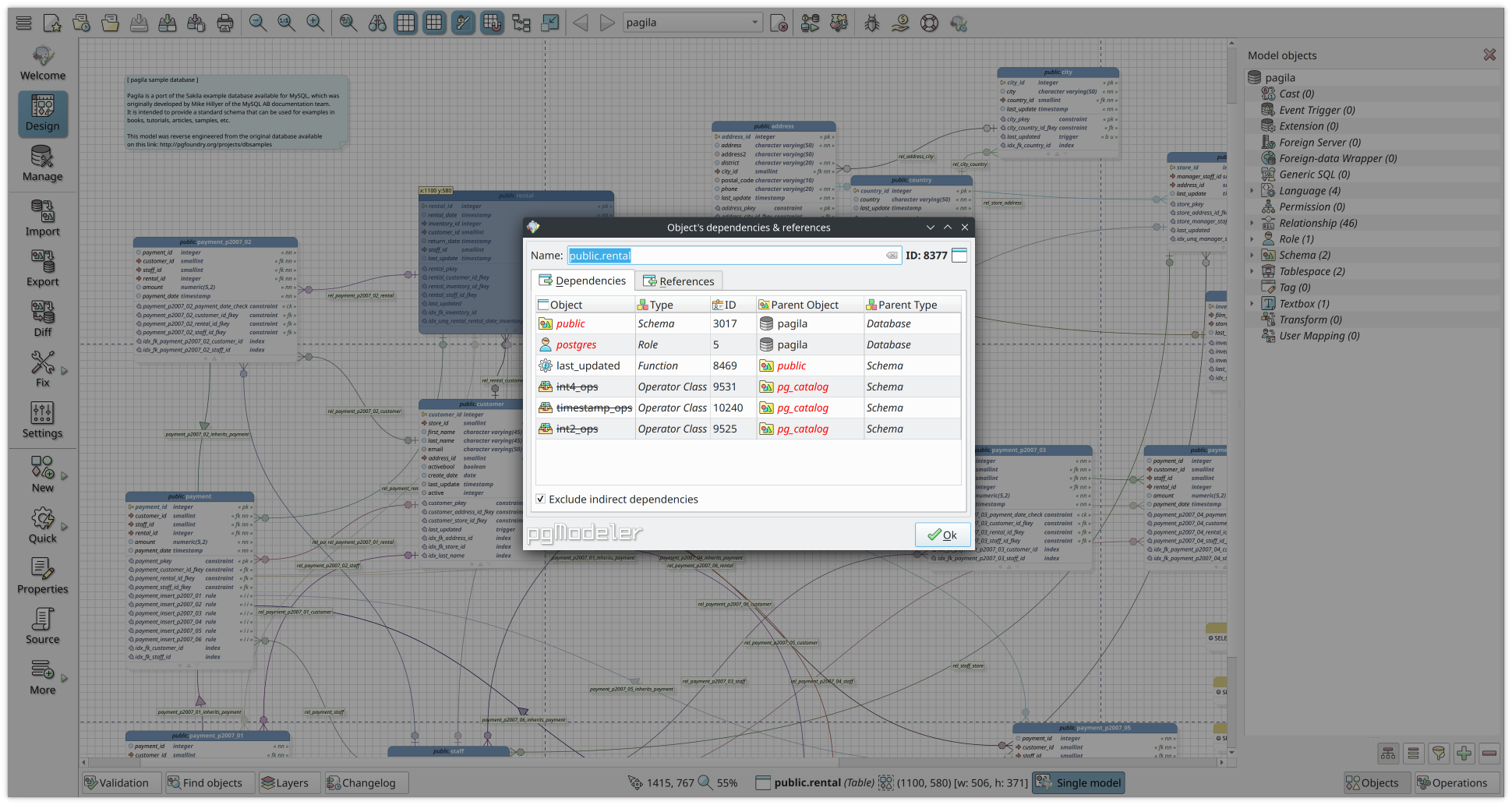Click the canvas horizontal scrollbar

pos(653,762)
